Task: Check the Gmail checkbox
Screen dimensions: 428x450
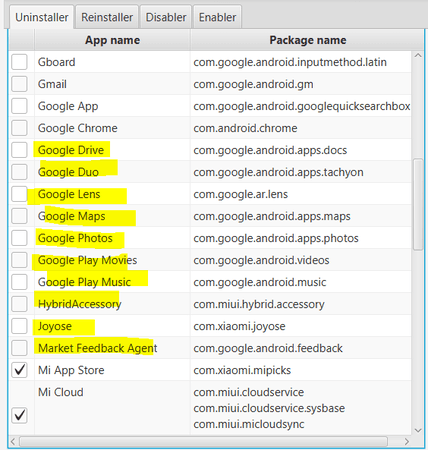Action: (19, 84)
